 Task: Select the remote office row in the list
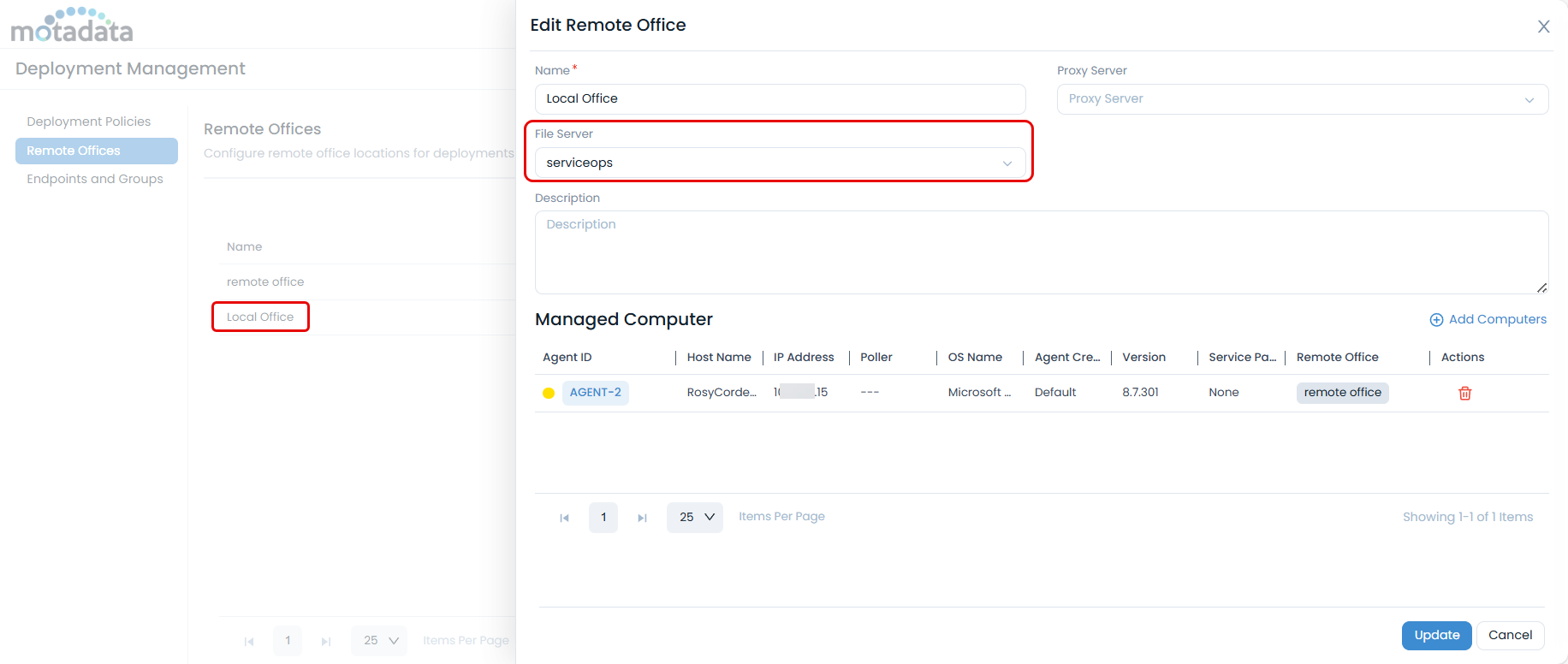(265, 282)
